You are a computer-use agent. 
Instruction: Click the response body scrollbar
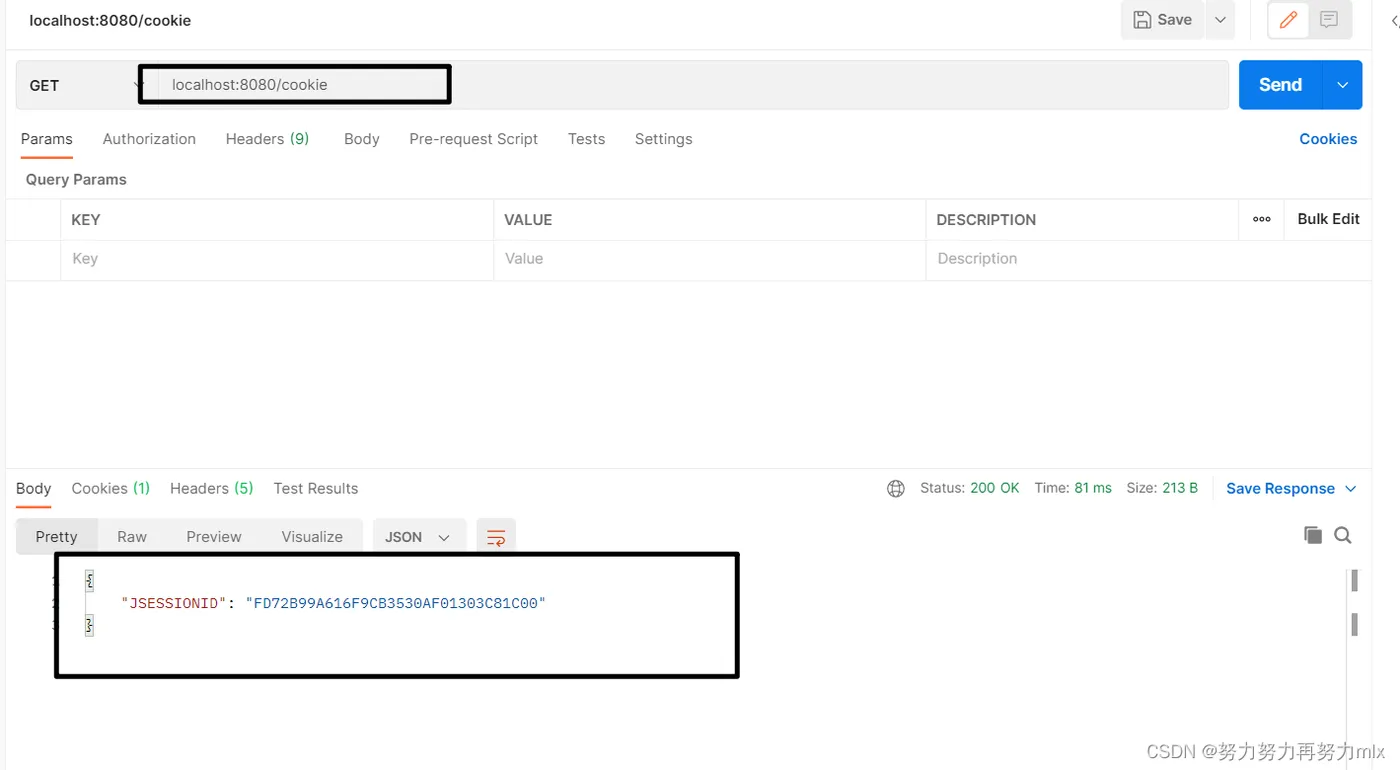tap(1355, 603)
